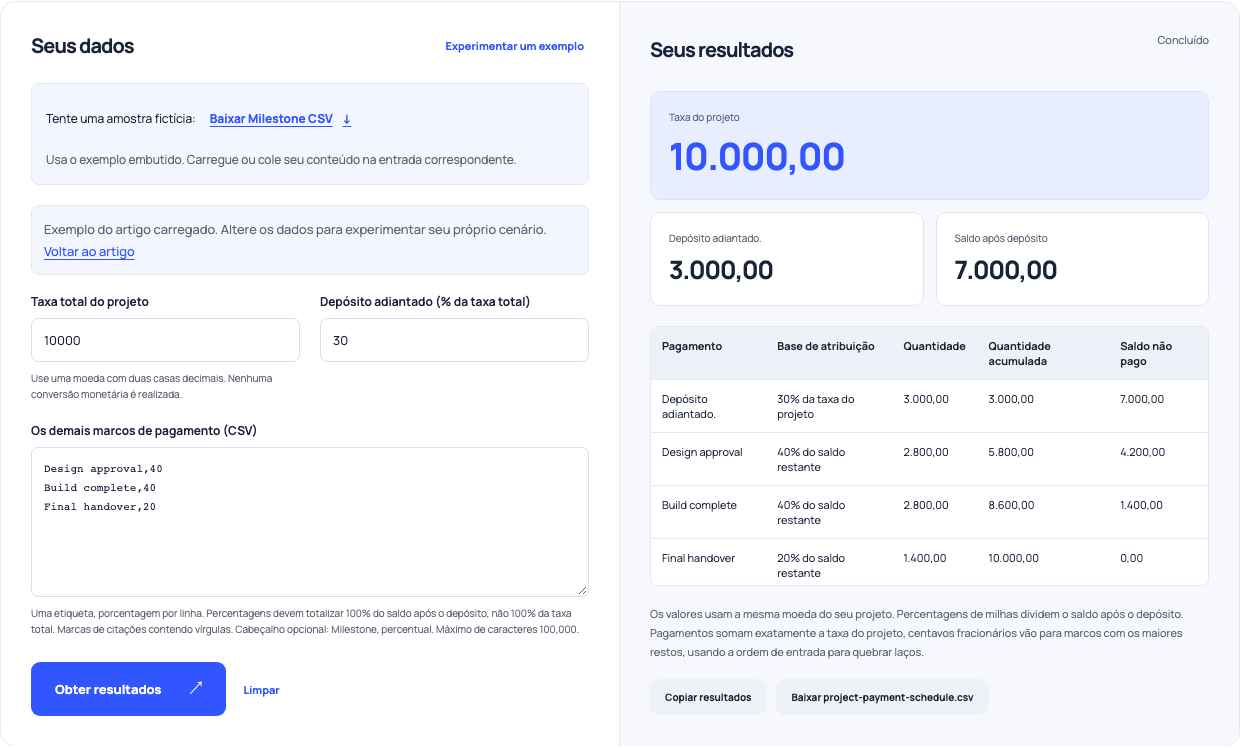Click inside the milestones CSV textarea
Viewport: 1240px width, 748px height.
pyautogui.click(x=310, y=522)
